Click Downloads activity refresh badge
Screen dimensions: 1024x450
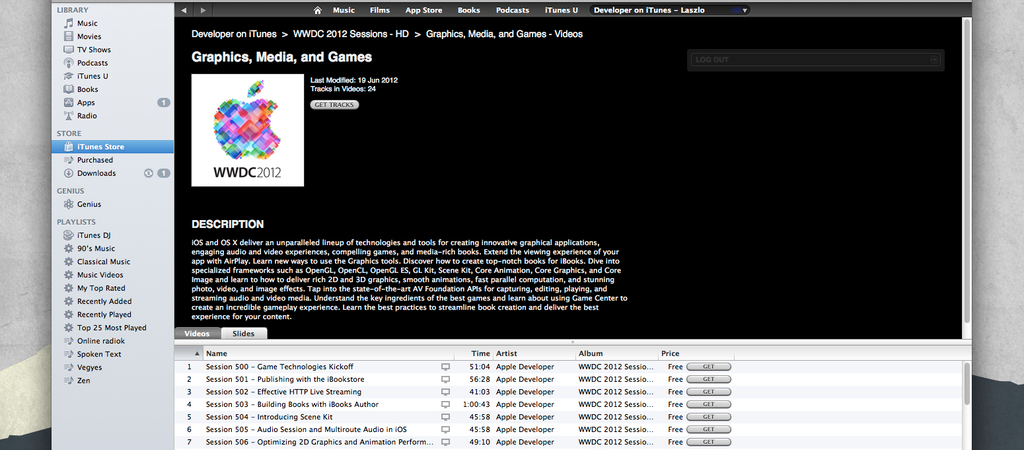tap(148, 173)
